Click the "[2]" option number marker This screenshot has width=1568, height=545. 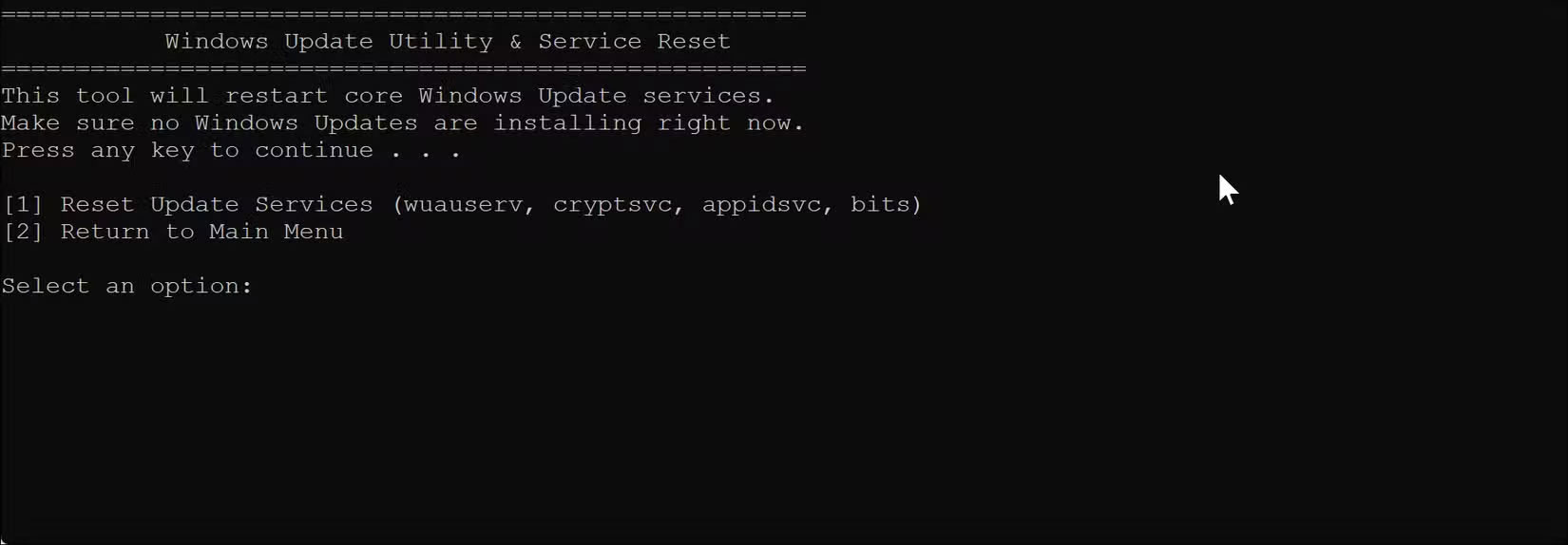pyautogui.click(x=23, y=233)
